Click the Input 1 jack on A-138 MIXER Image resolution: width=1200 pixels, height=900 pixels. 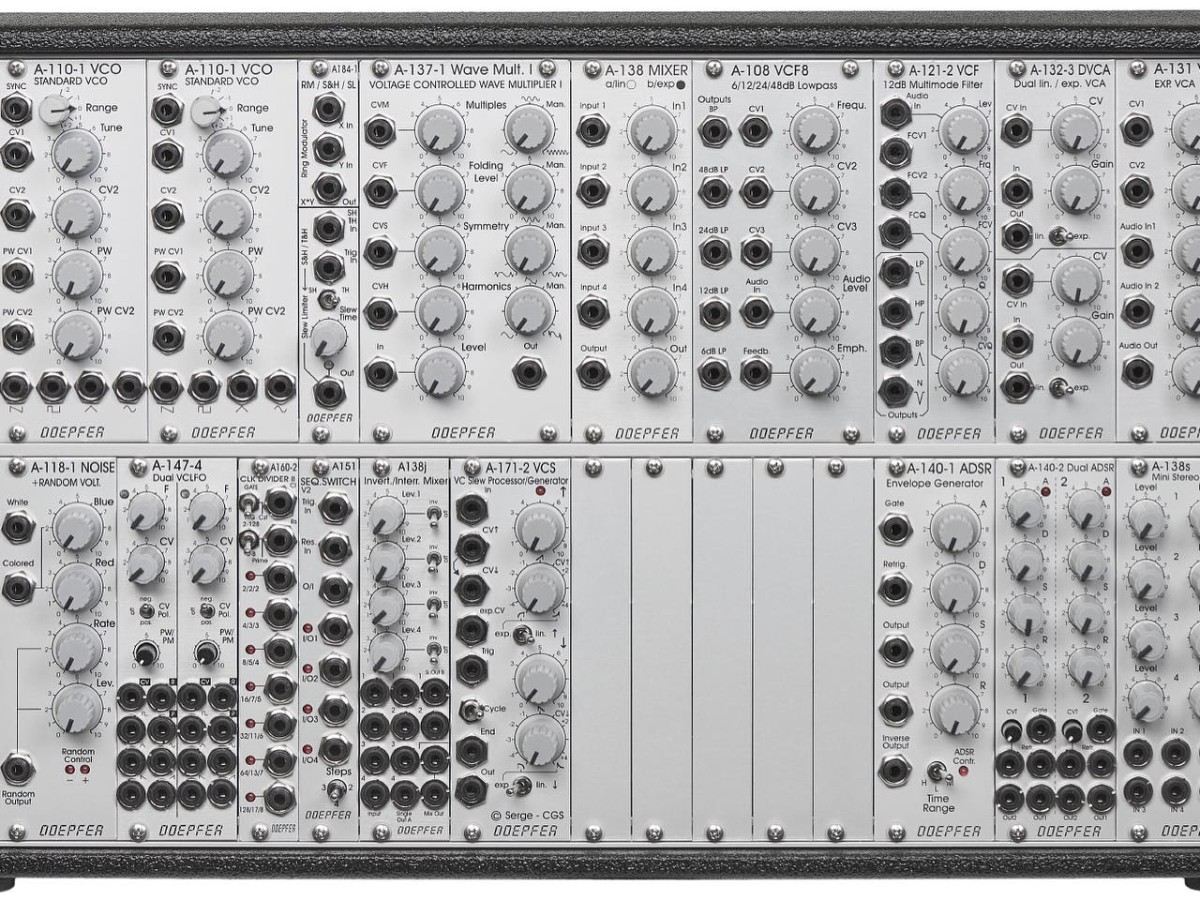593,130
